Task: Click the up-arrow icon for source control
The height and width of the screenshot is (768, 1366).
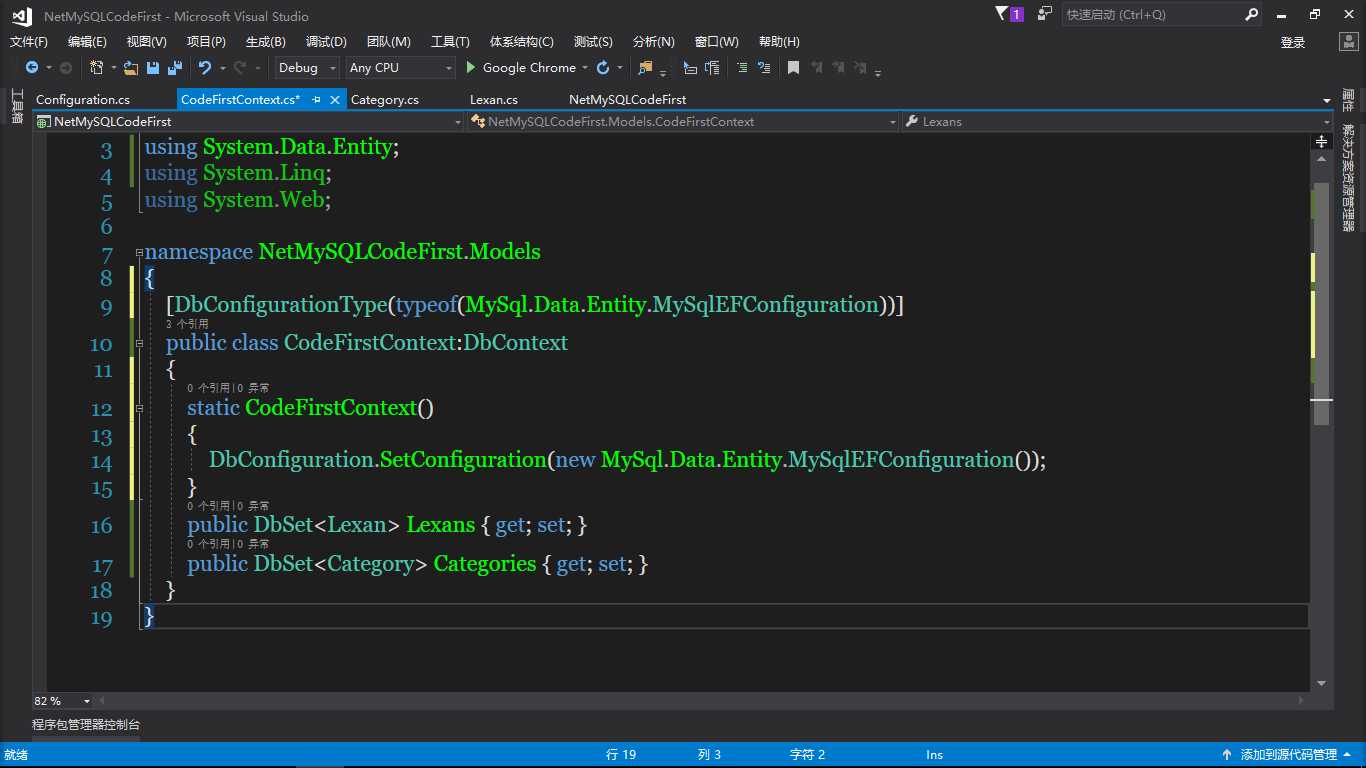Action: (x=1227, y=755)
